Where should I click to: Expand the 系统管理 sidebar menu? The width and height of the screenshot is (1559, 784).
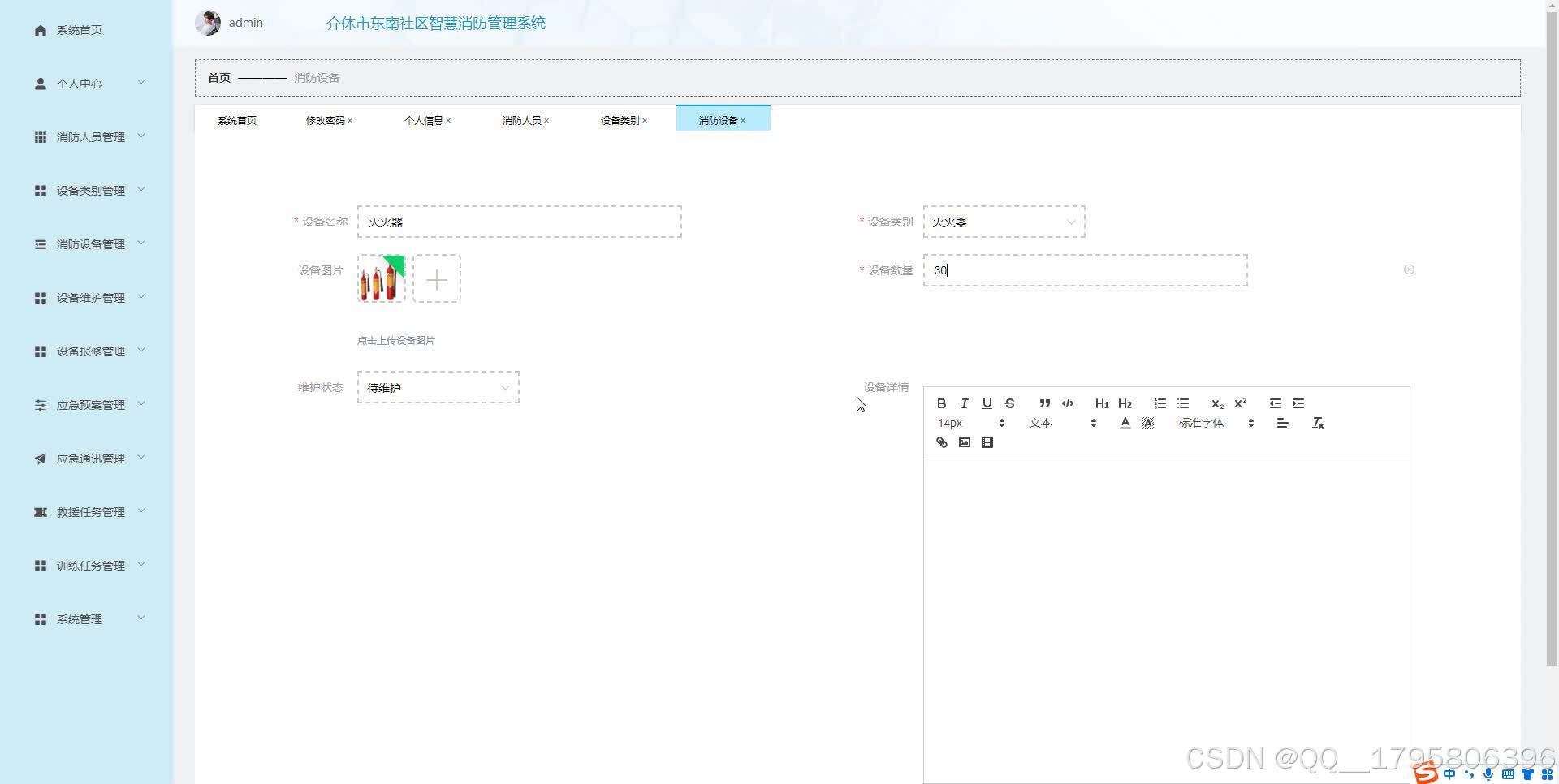89,618
